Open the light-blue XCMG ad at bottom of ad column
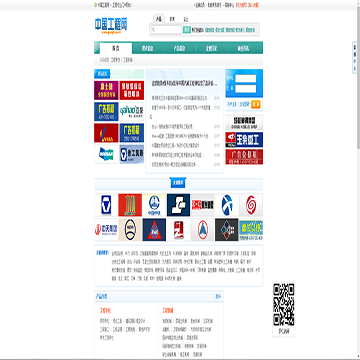The image size is (360, 360). pyautogui.click(x=132, y=154)
